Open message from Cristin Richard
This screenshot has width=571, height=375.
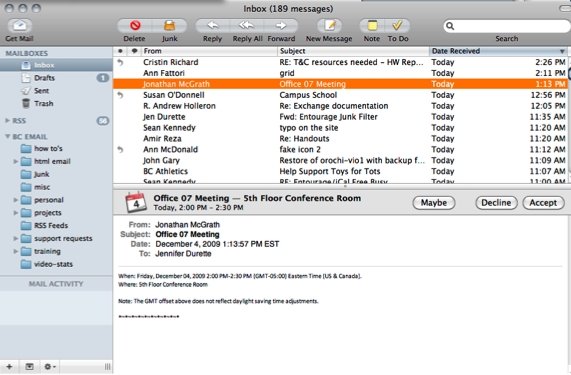[x=340, y=62]
